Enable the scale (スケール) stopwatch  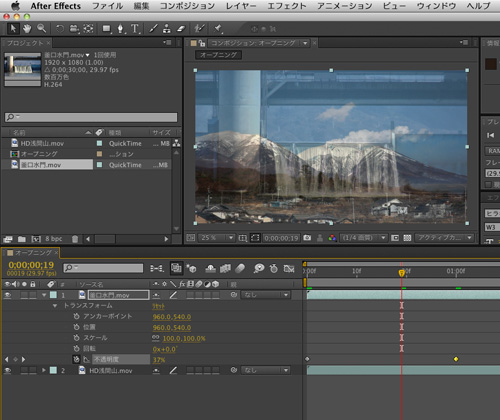[x=76, y=338]
